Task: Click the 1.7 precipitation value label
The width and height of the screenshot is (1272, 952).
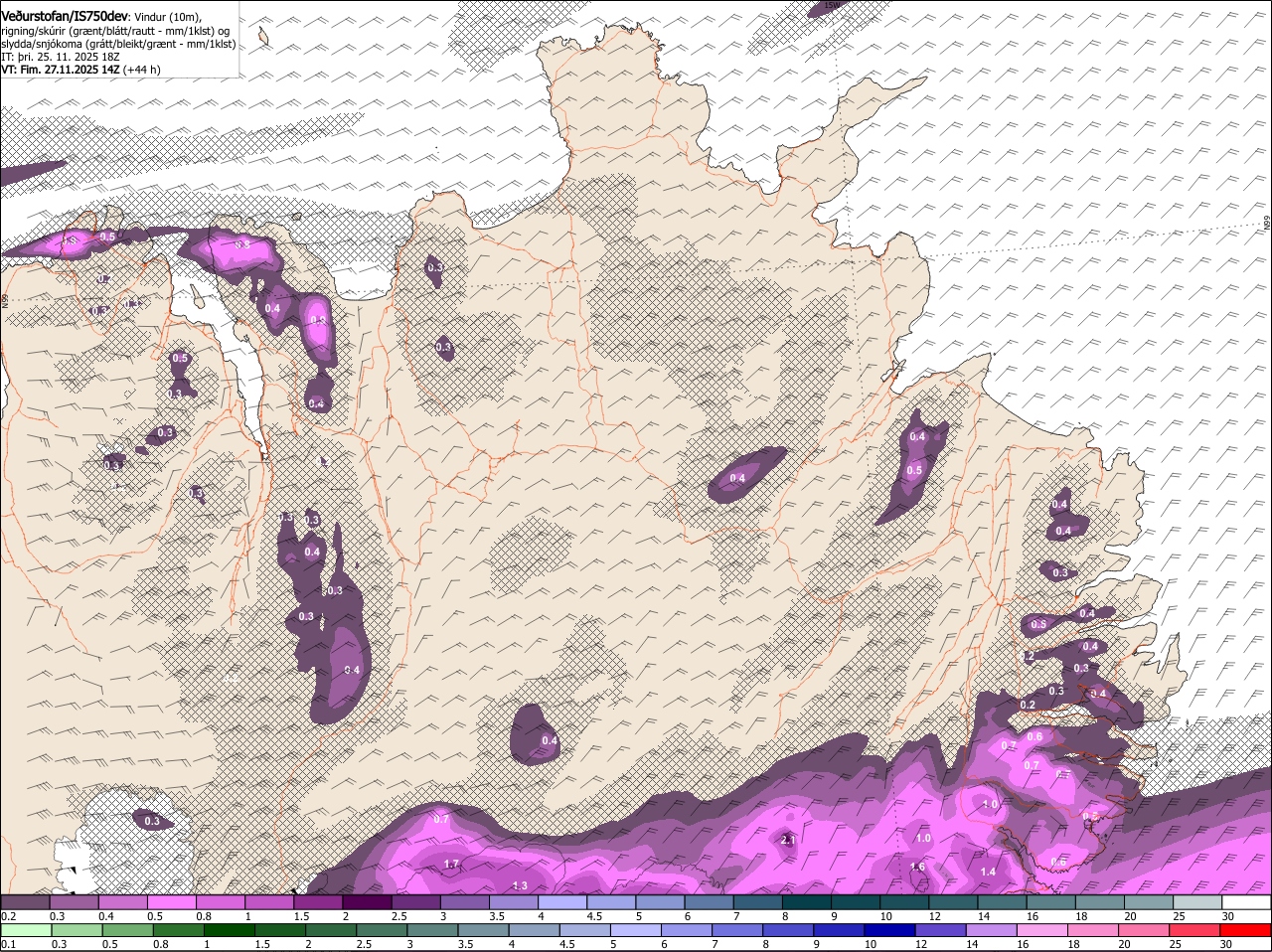Action: click(451, 864)
